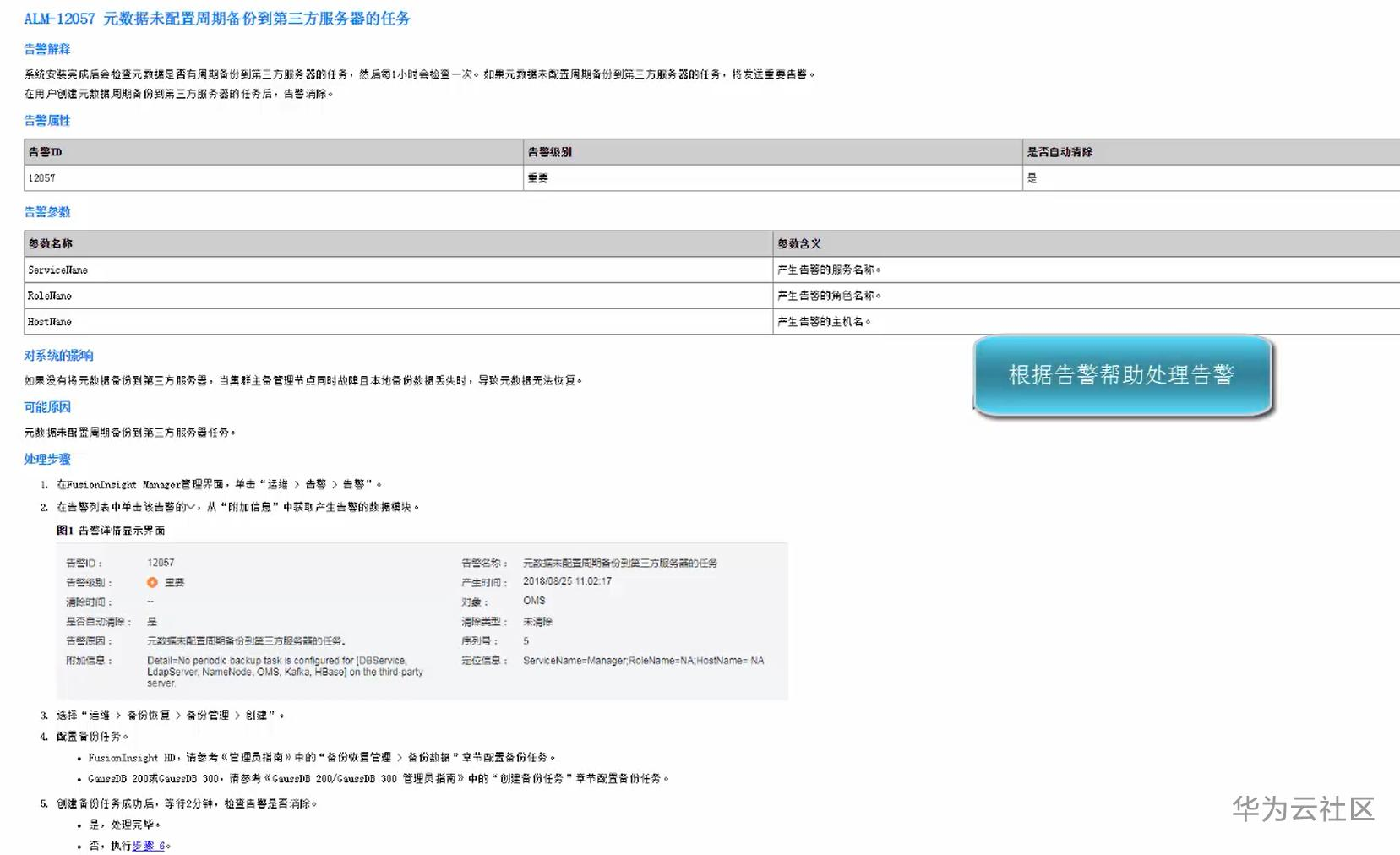Select the 告警参数 heading
This screenshot has width=1400, height=855.
[47, 212]
